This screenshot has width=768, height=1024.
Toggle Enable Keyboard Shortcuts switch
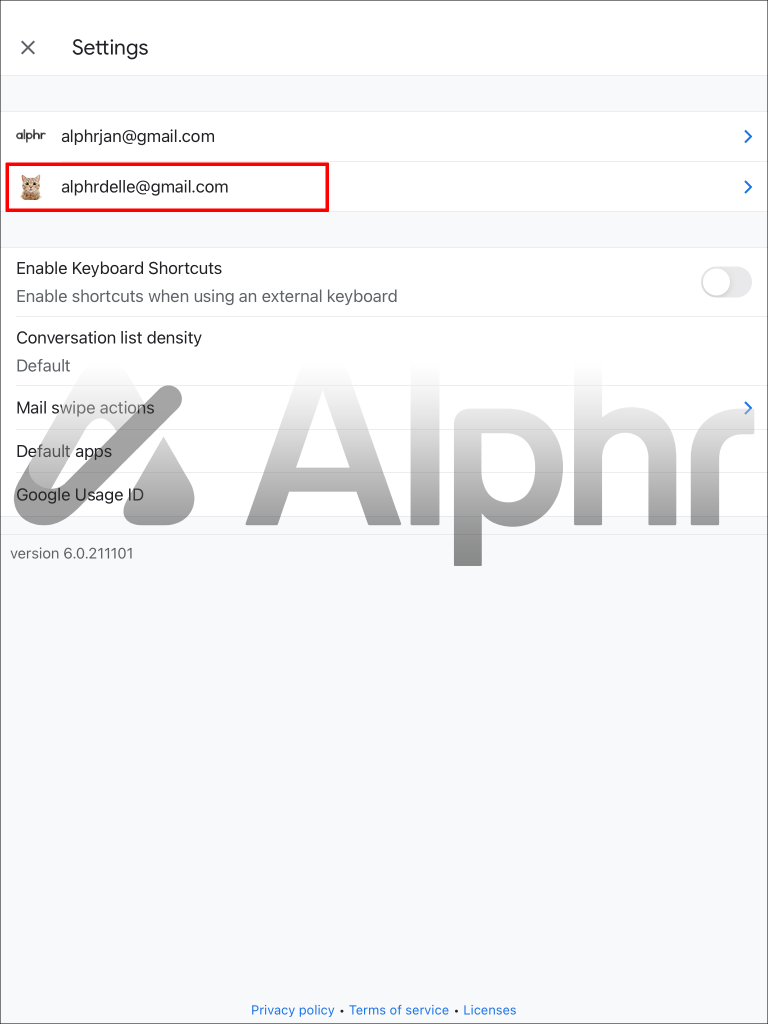tap(726, 282)
